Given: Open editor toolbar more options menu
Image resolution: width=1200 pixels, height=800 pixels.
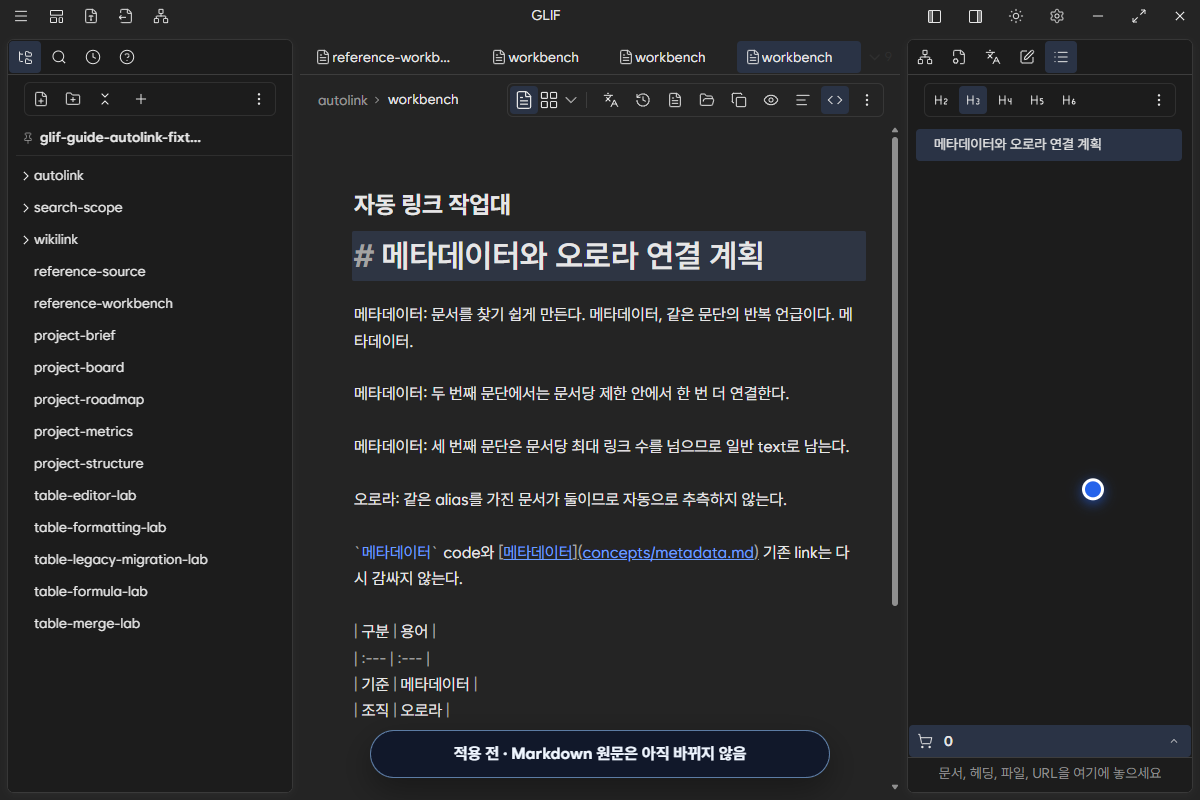Looking at the screenshot, I should coord(867,100).
